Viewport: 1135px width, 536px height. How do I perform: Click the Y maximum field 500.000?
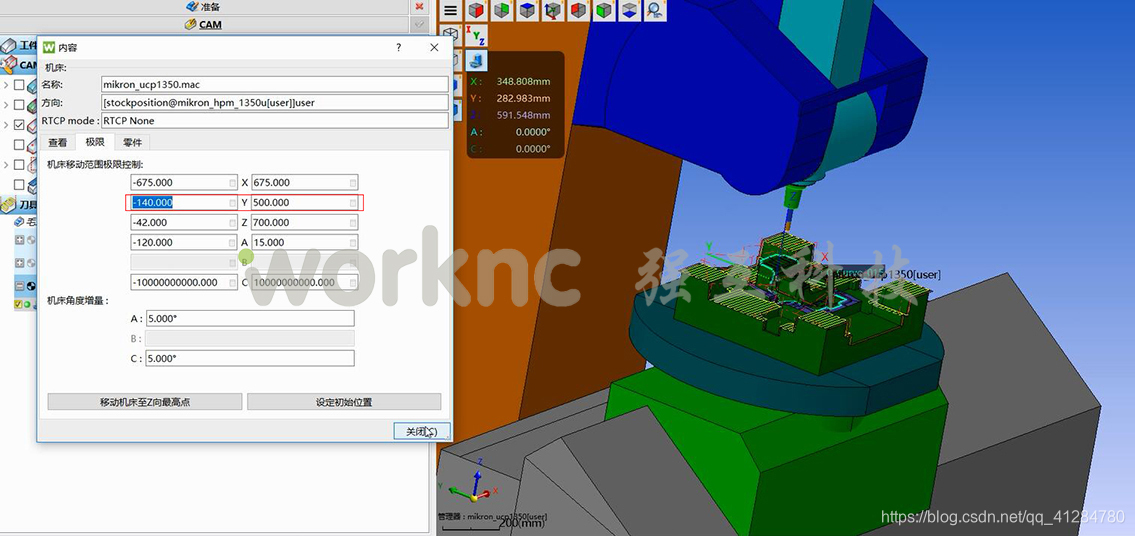coord(305,203)
